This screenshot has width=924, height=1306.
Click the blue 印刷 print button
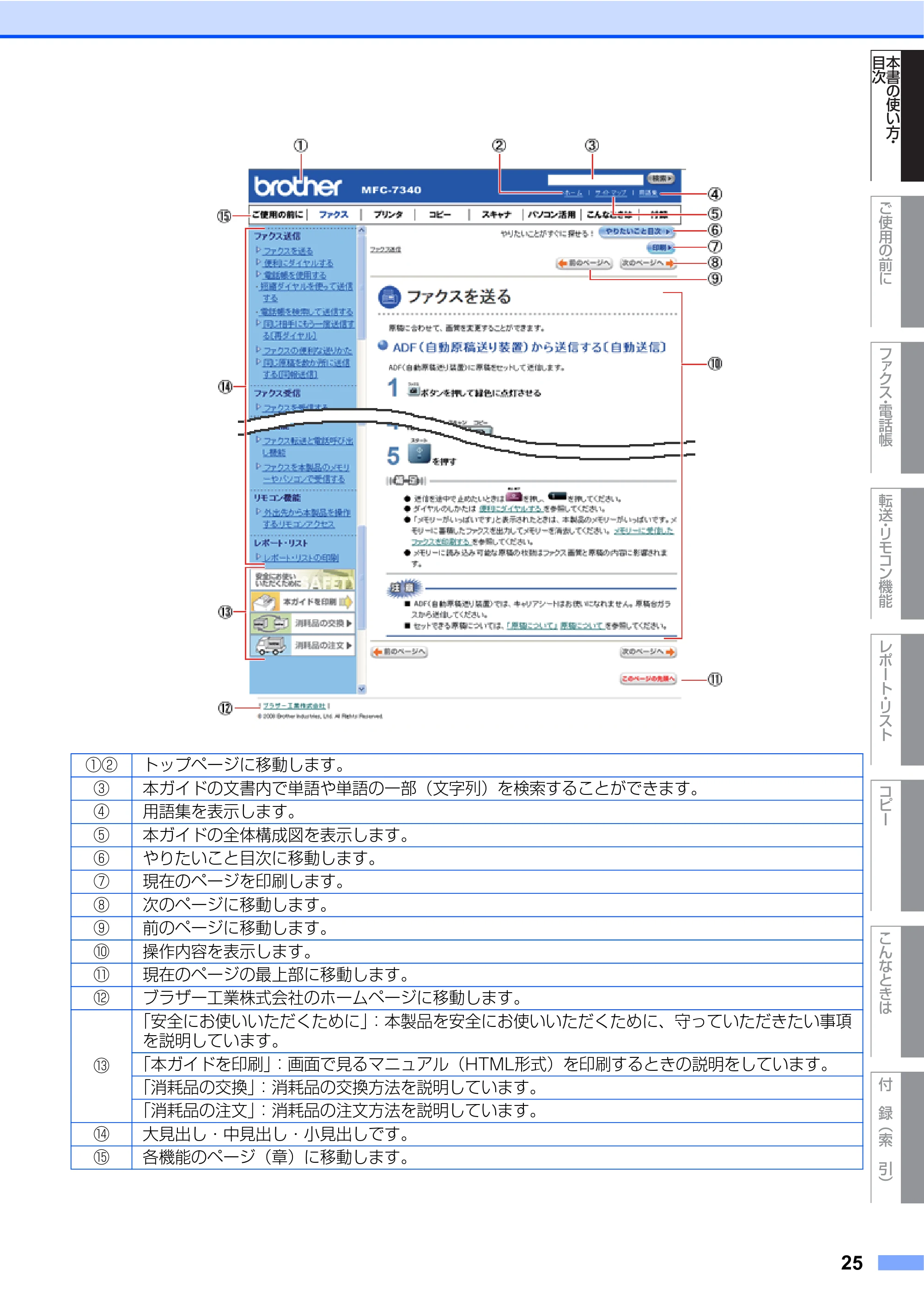(661, 248)
